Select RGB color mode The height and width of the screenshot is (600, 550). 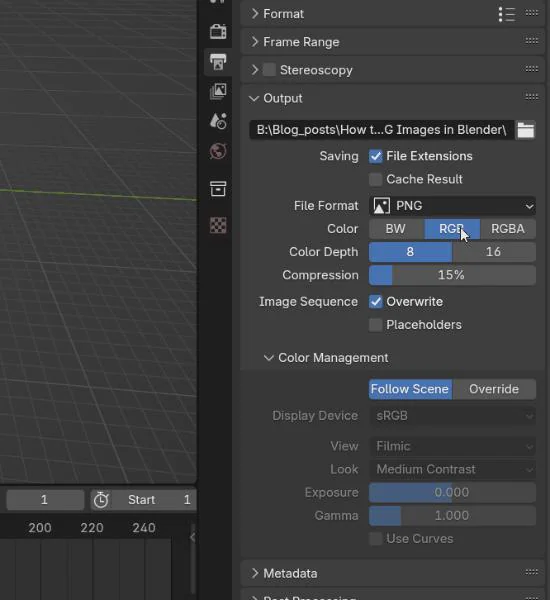click(x=452, y=229)
